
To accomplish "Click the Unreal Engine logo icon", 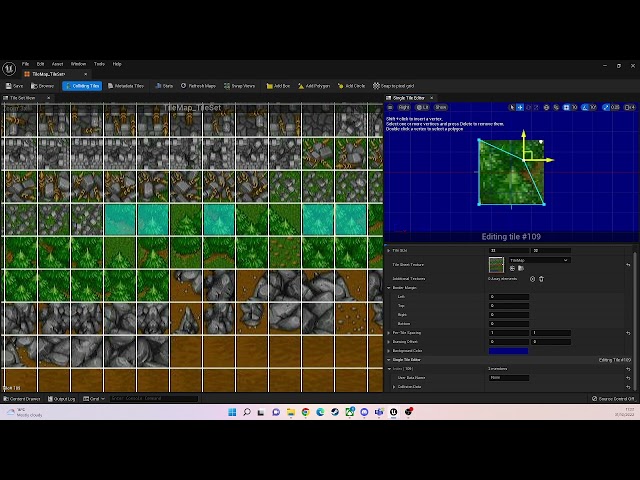I will pyautogui.click(x=9, y=69).
